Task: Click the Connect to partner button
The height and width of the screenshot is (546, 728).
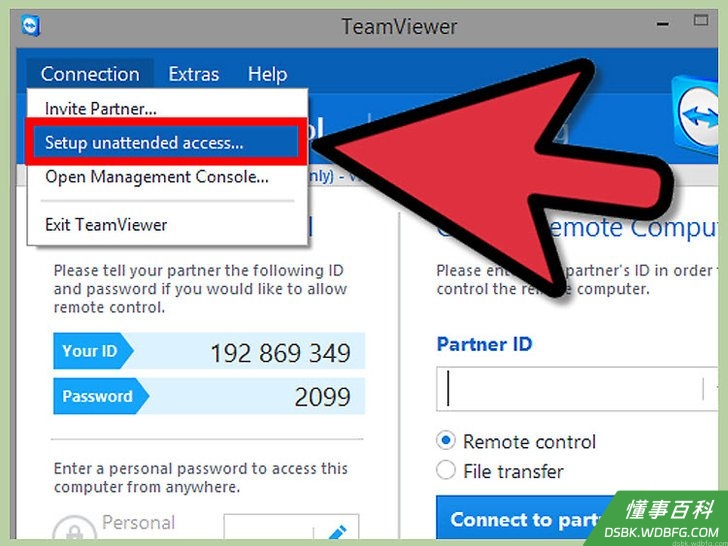Action: click(x=525, y=519)
